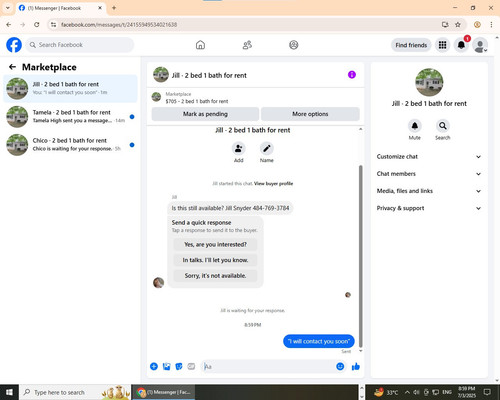Open the tab search dropdown arrow
500x400 pixels.
point(8,8)
